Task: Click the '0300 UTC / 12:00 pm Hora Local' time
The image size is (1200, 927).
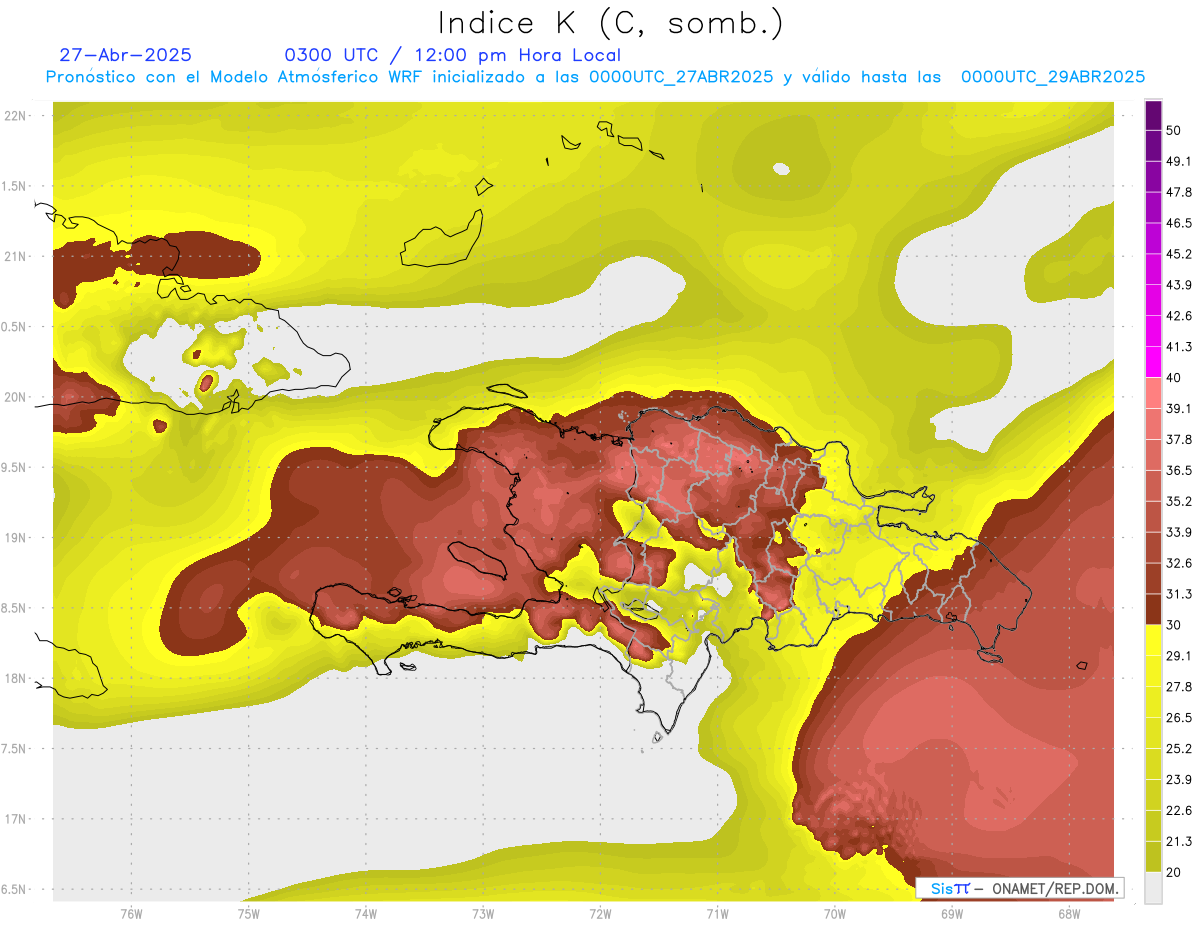Action: click(453, 56)
